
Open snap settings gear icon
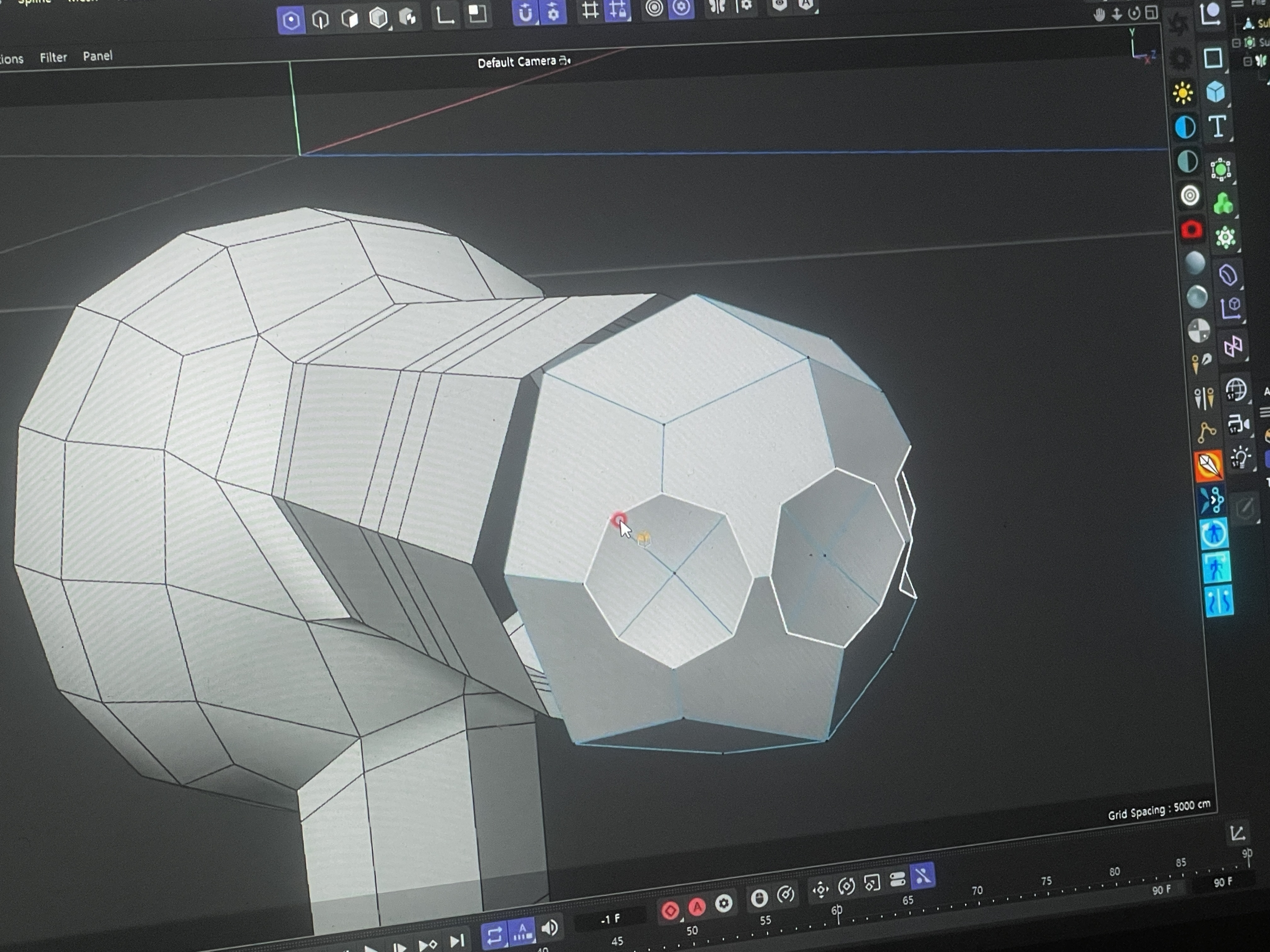coord(553,11)
